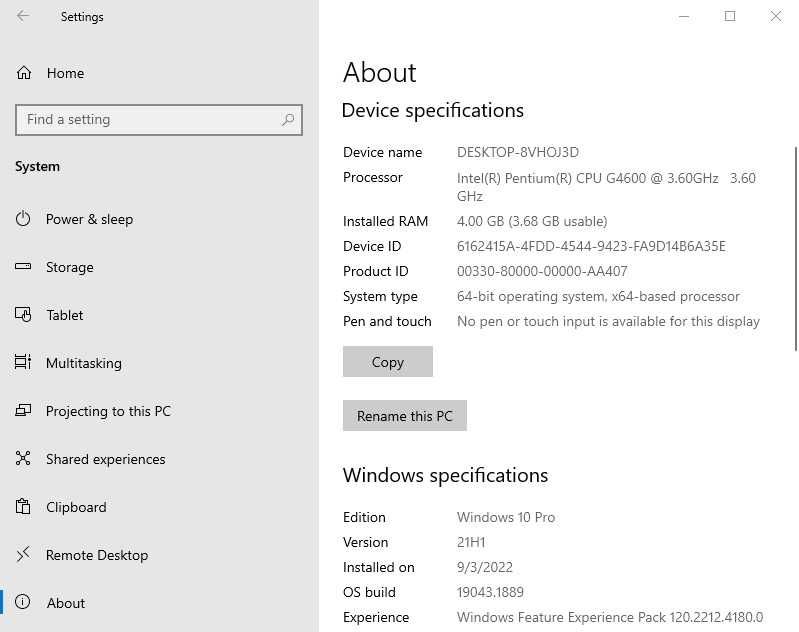Click the Shared experiences icon
This screenshot has width=799, height=632.
pos(24,459)
